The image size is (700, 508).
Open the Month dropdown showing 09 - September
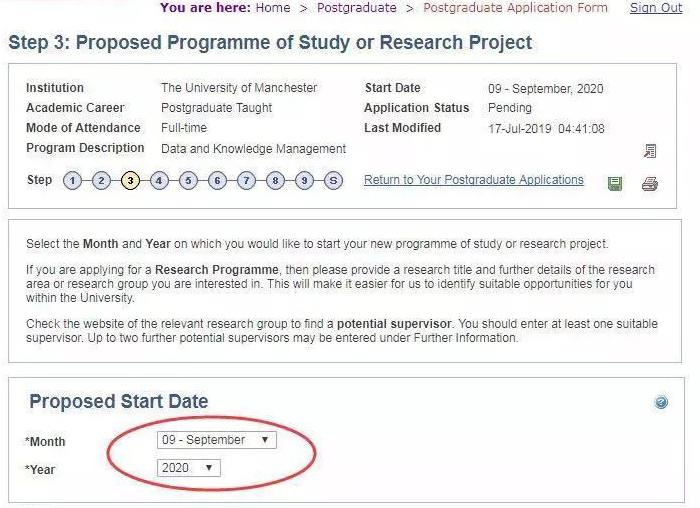click(217, 440)
